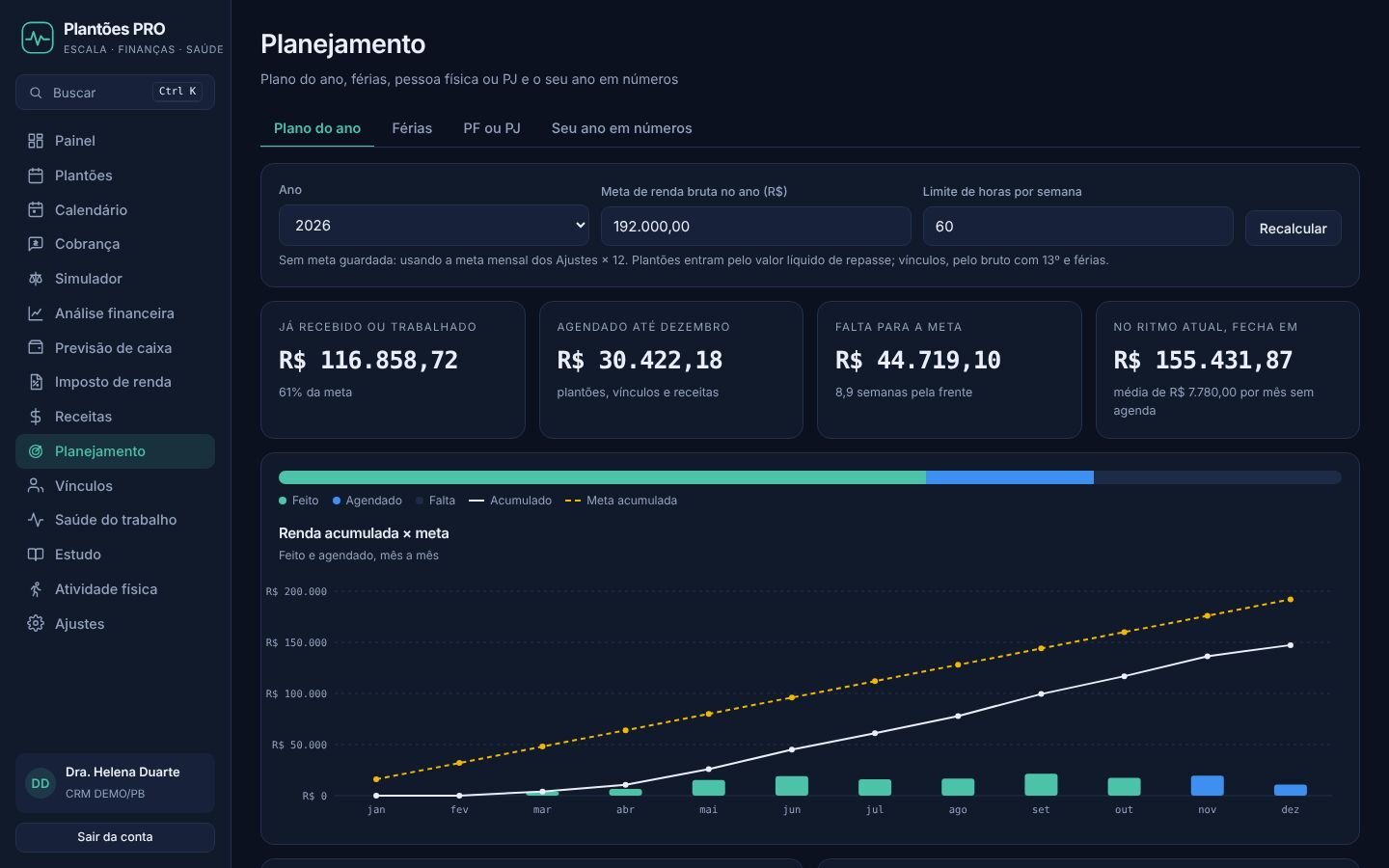Screen dimensions: 1389x868
Task: Click the Receitas dollar sign icon
Action: click(x=36, y=417)
